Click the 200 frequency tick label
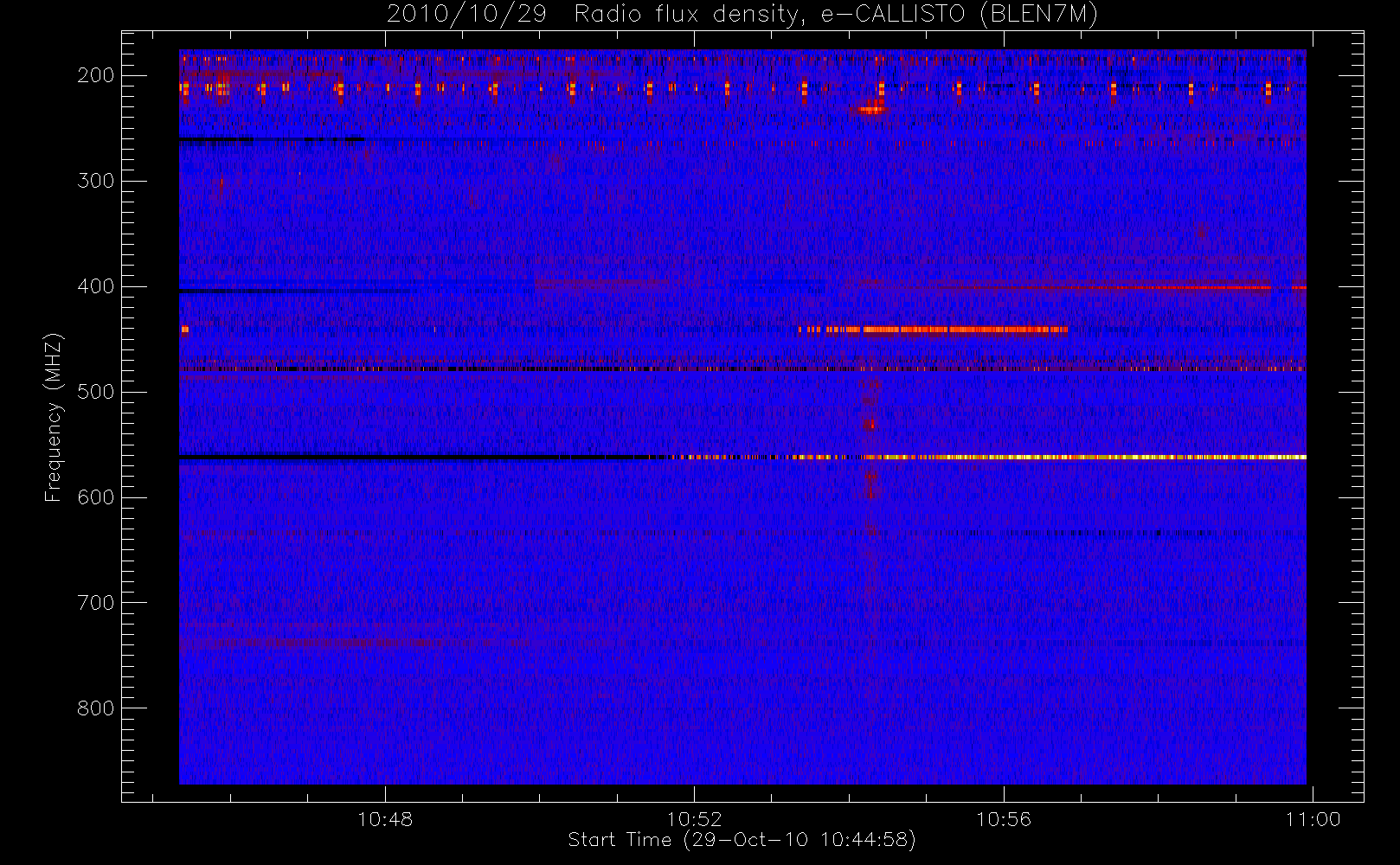Image resolution: width=1400 pixels, height=865 pixels. (96, 75)
